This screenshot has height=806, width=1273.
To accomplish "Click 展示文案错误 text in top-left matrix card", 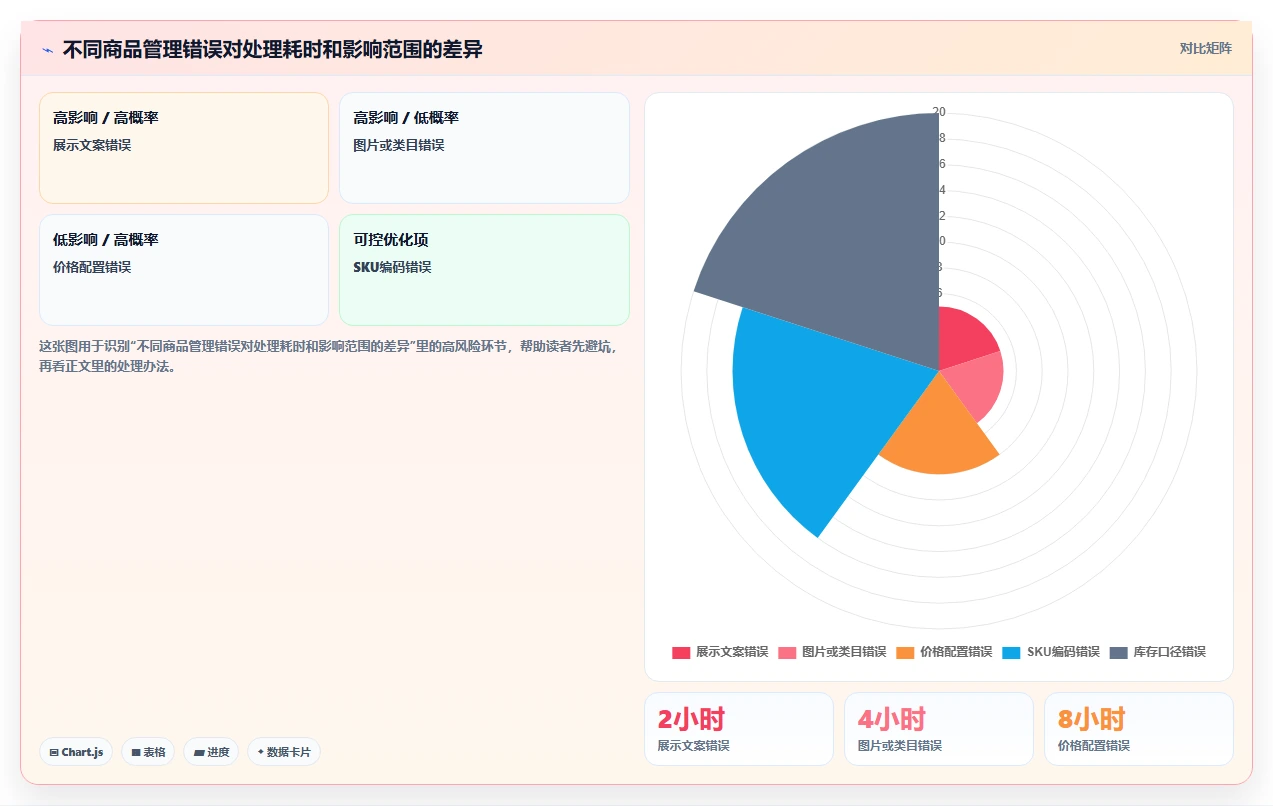I will click(92, 145).
